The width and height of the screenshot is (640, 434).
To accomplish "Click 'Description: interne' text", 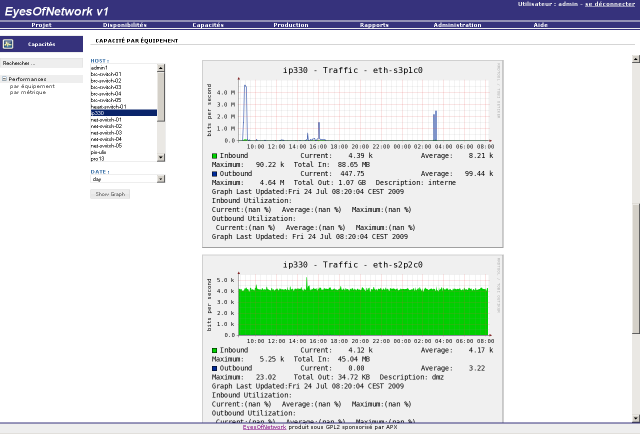I will pyautogui.click(x=416, y=183).
